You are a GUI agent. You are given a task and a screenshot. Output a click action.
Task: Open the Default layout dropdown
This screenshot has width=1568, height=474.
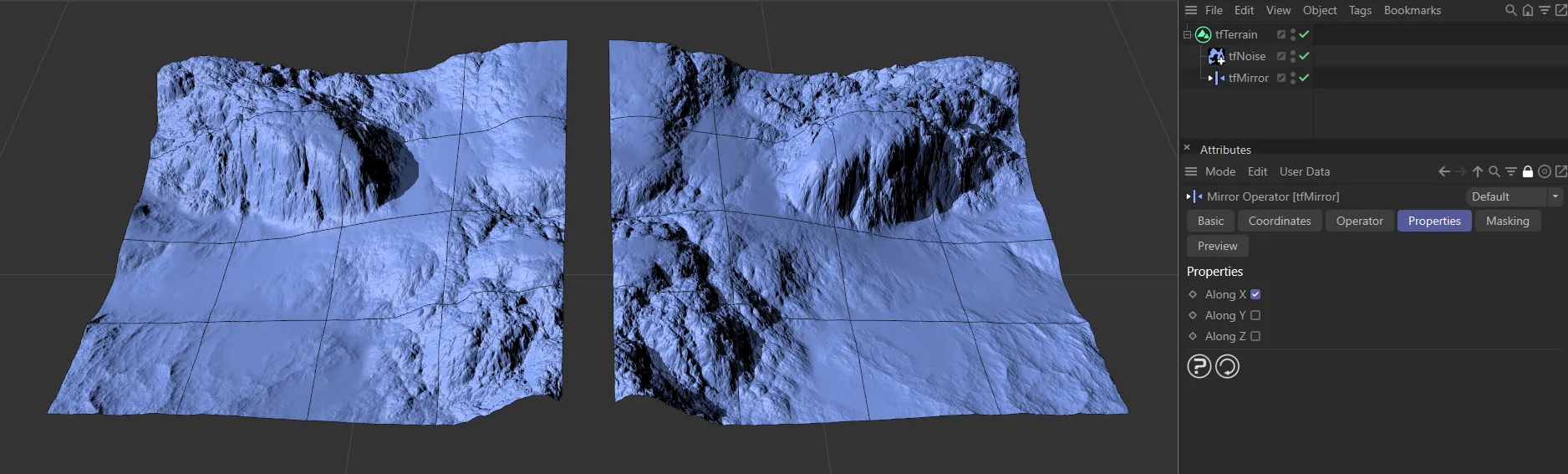pos(1514,196)
